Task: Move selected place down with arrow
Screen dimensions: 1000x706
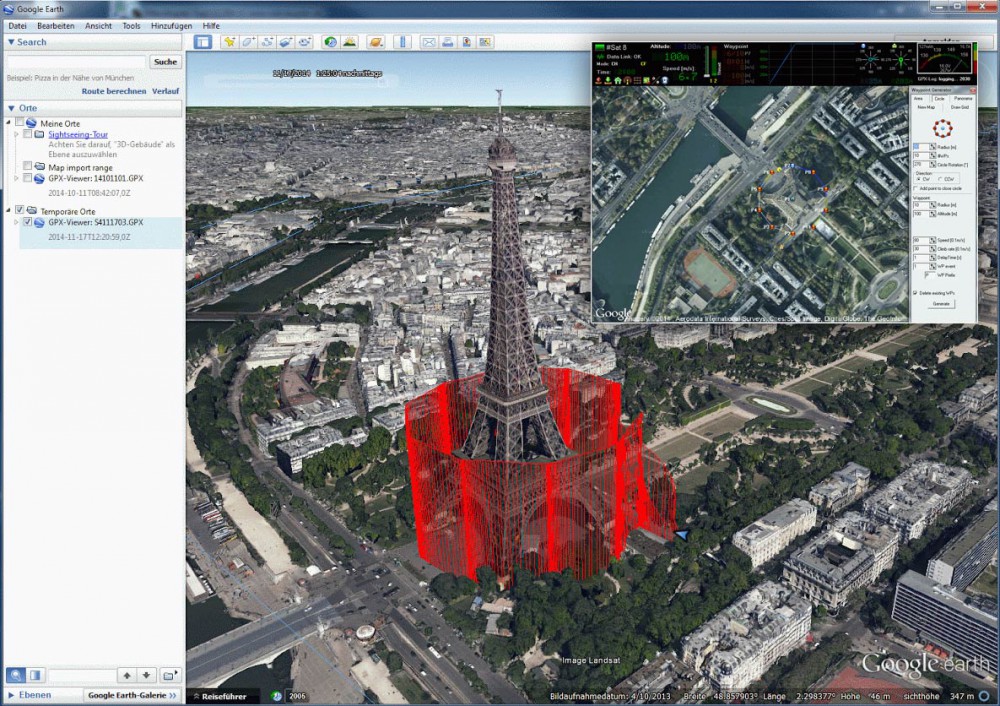Action: tap(146, 675)
